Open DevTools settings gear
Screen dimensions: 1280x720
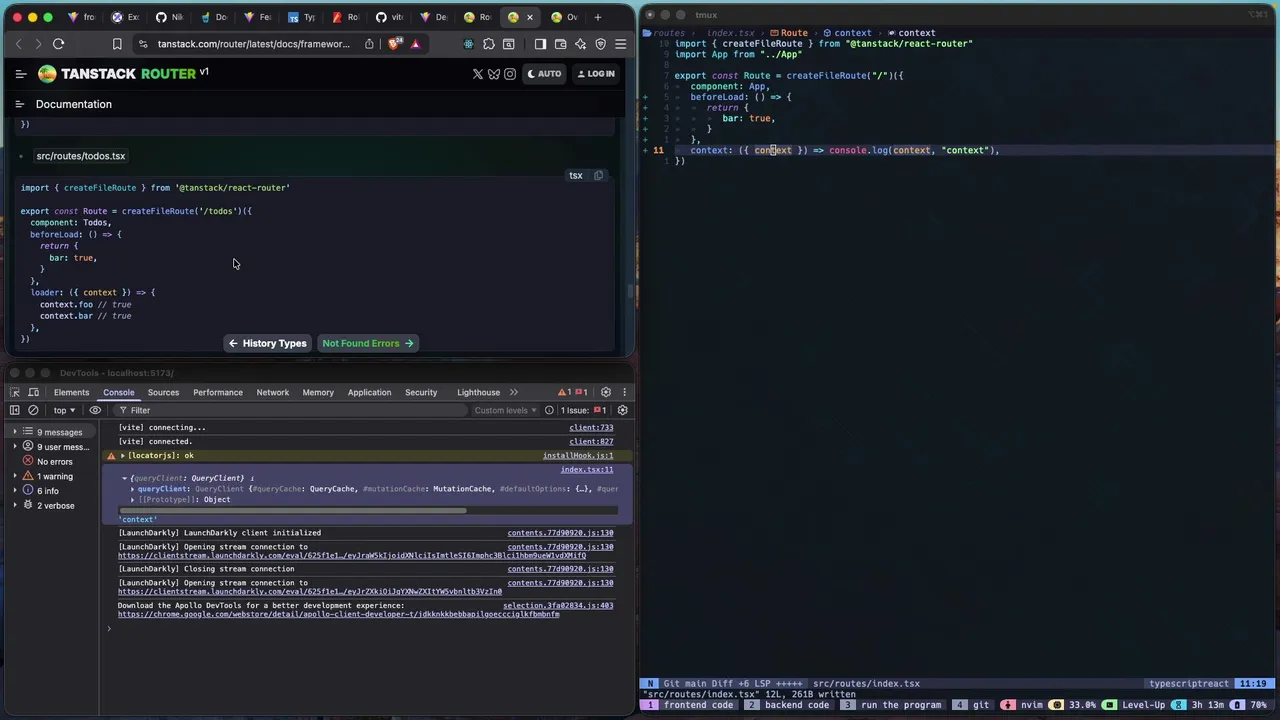coord(605,392)
